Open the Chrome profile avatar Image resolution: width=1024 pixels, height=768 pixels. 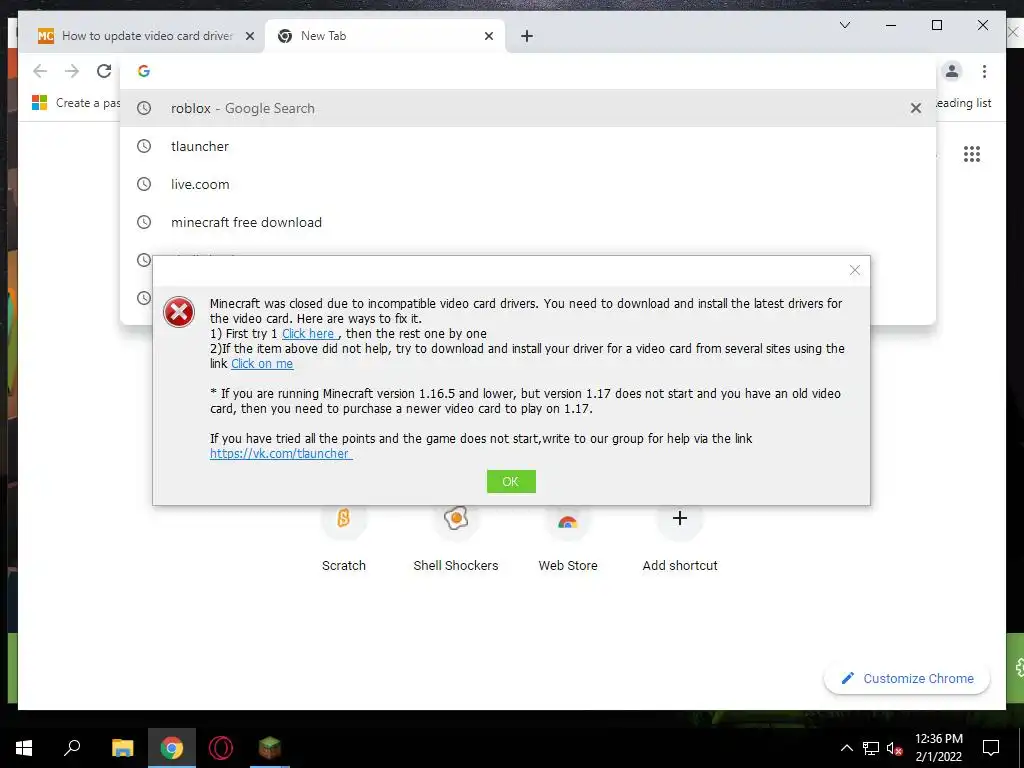[952, 71]
